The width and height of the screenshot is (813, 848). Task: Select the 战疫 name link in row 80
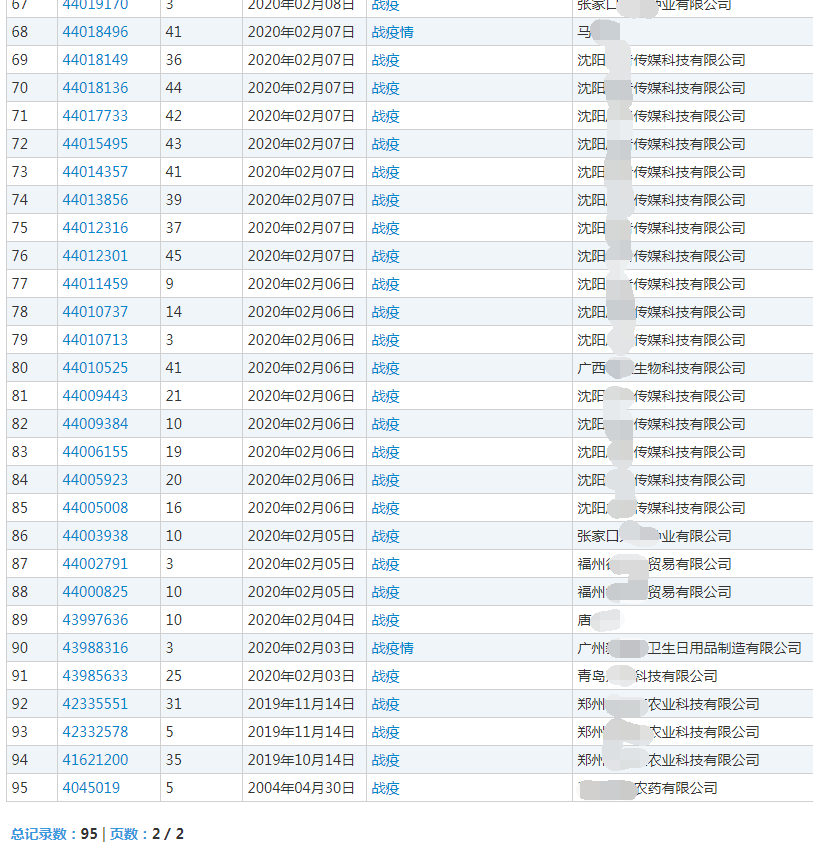tap(385, 368)
